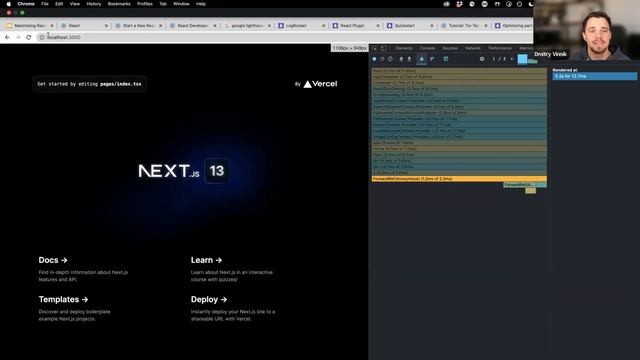Go back with the browser back arrow

(7, 37)
